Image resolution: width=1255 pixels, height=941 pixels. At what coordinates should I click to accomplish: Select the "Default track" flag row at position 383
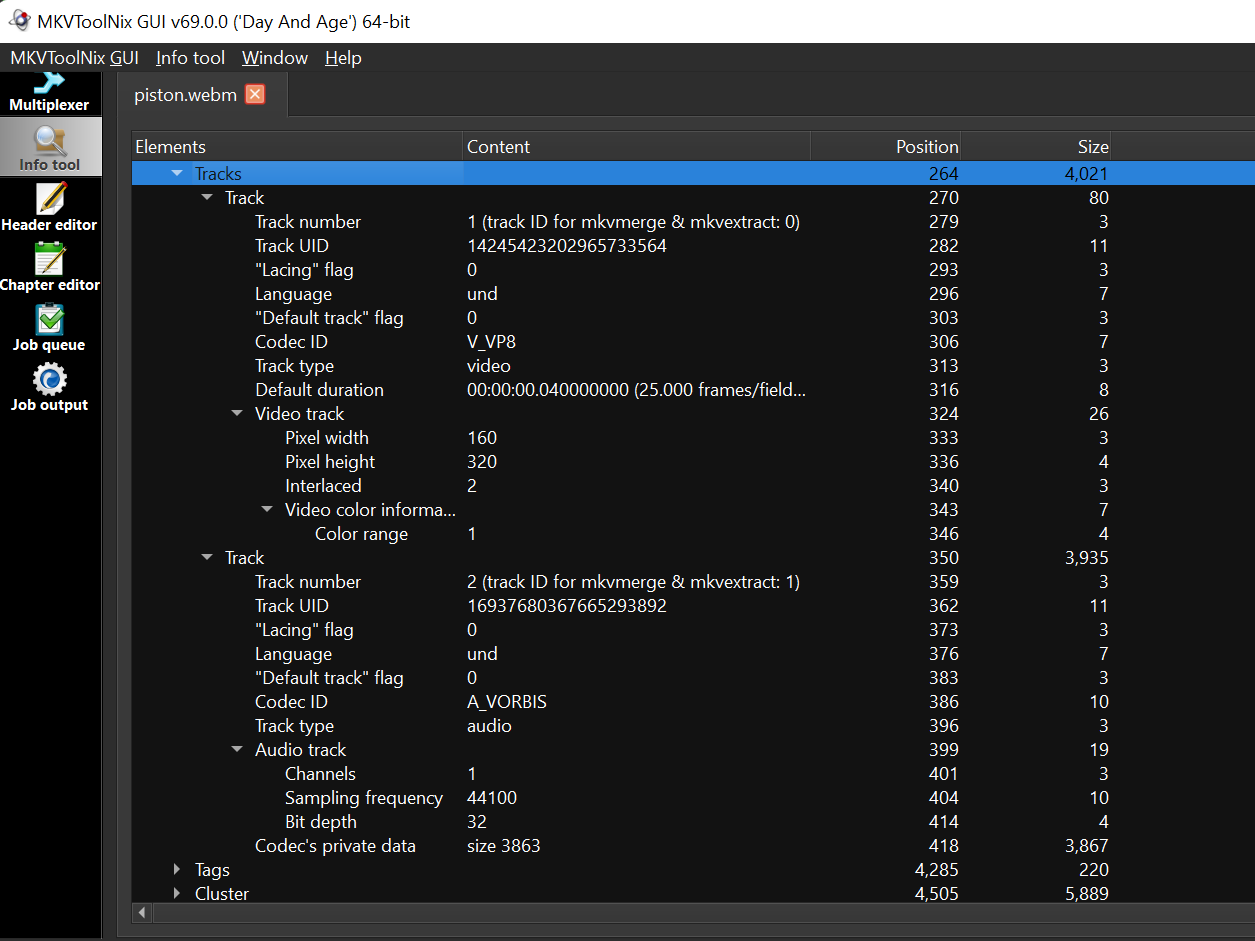click(x=693, y=678)
